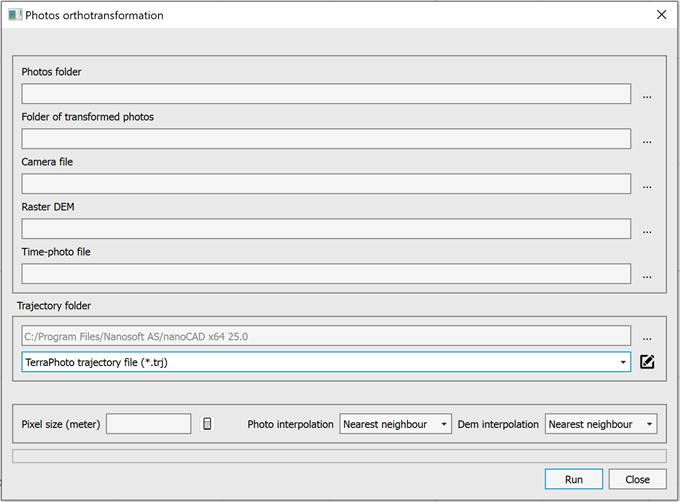
Task: Click the 'Photos folder' label
Action: 51,72
